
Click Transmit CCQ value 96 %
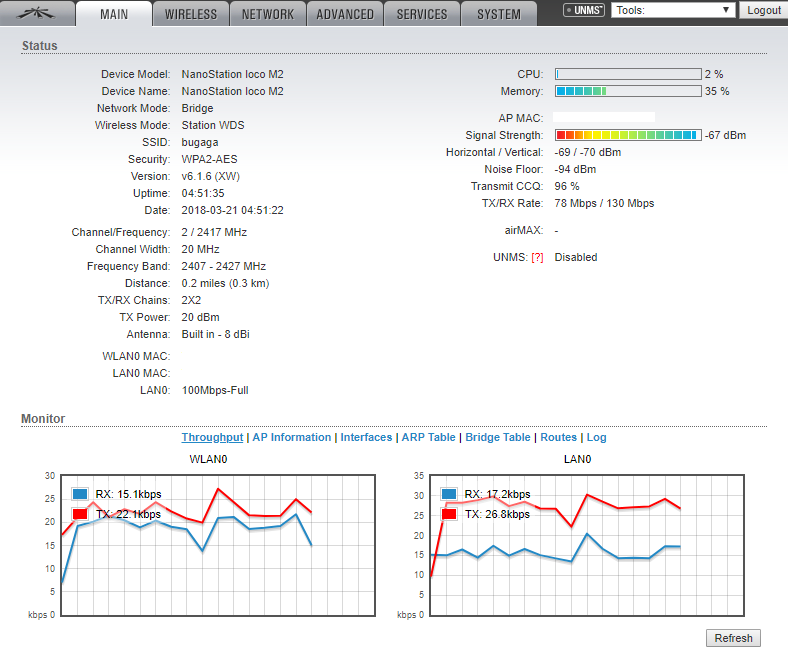pos(566,186)
